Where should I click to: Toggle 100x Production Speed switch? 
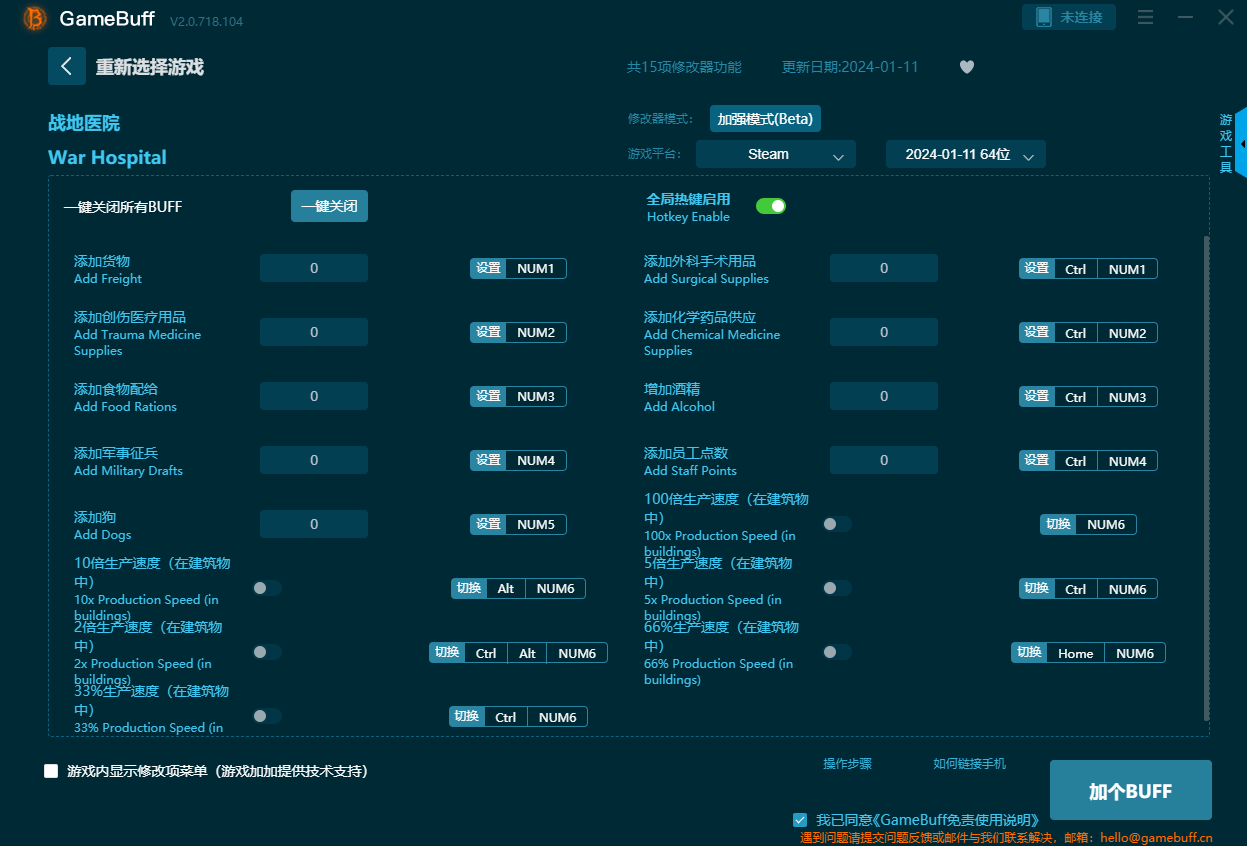[837, 524]
